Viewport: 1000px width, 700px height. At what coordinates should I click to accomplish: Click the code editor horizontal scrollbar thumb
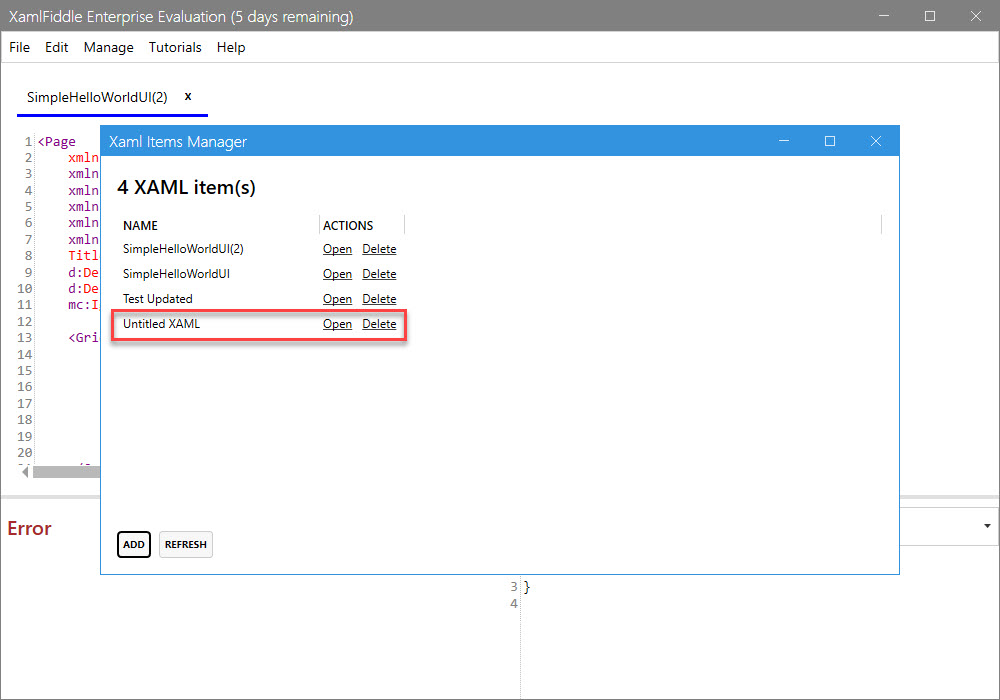66,472
